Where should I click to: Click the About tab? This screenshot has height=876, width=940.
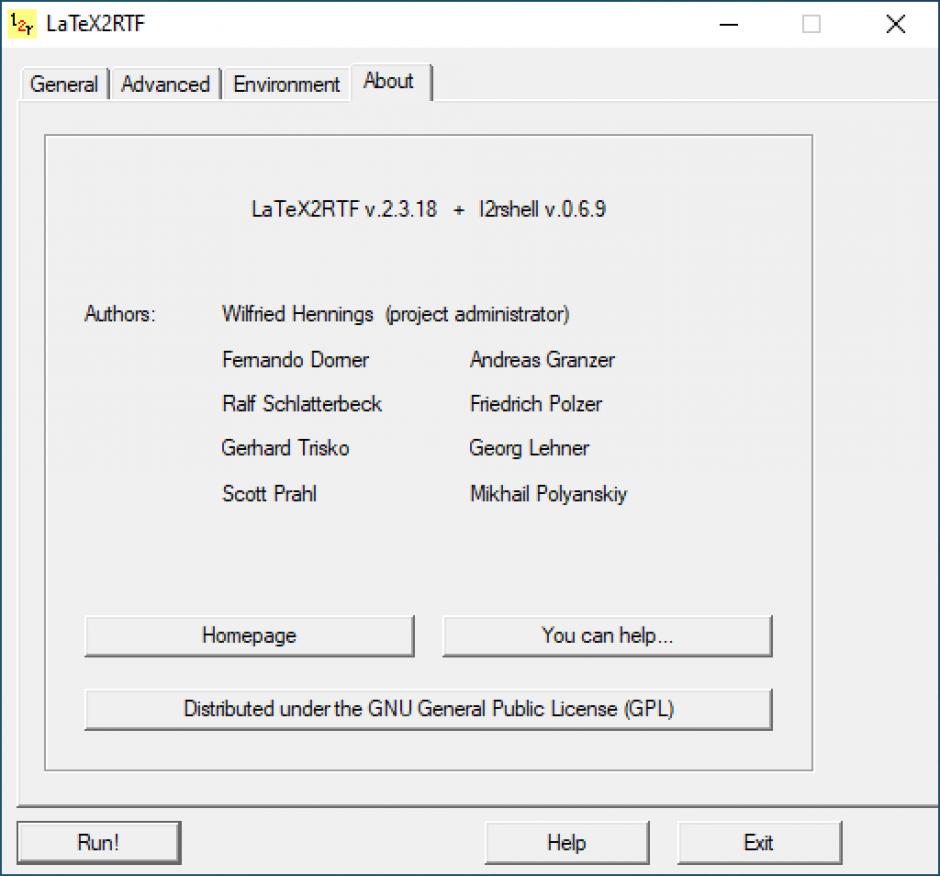click(390, 81)
